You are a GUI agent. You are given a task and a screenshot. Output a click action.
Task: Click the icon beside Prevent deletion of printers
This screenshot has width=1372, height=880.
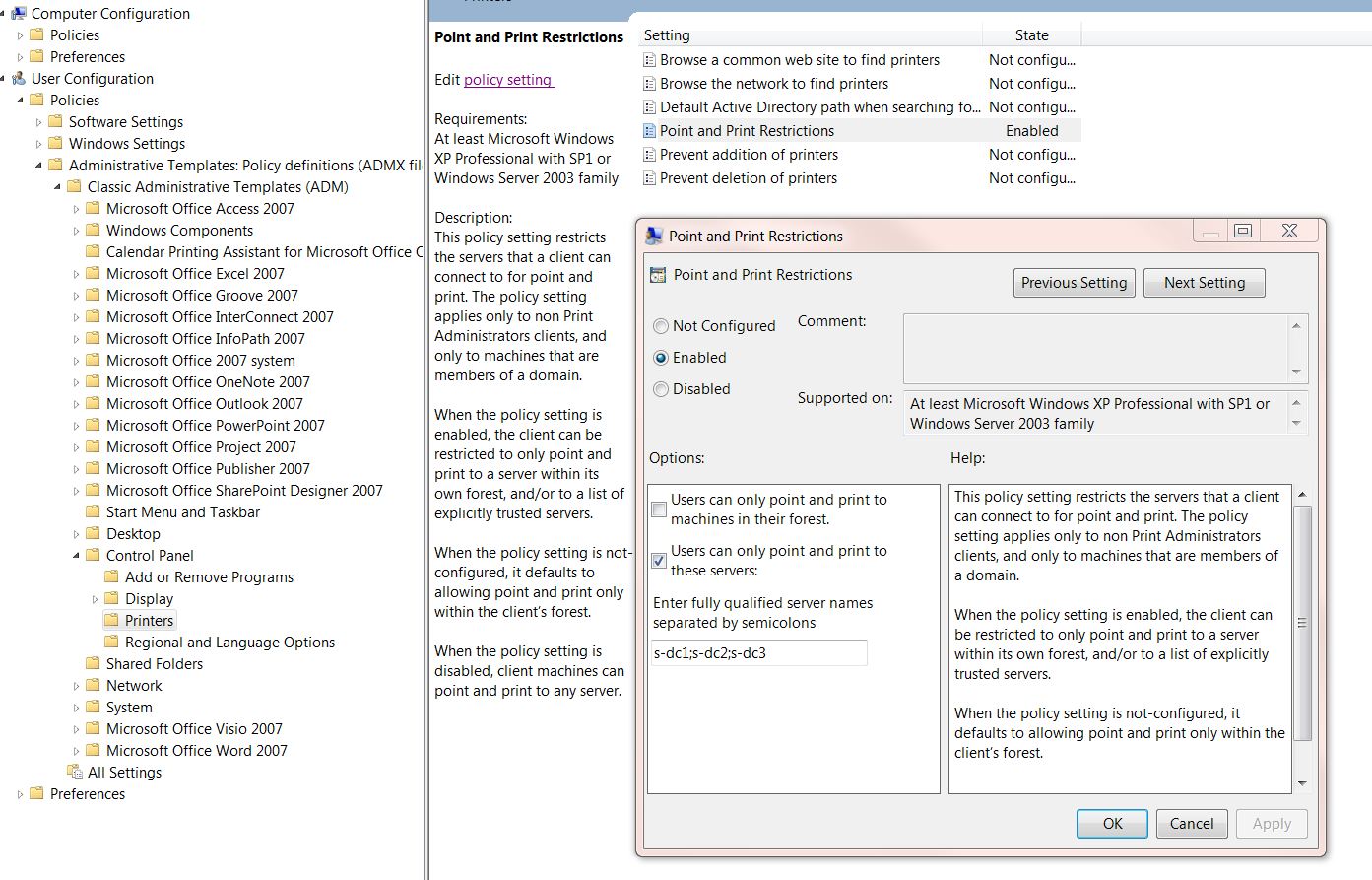(x=649, y=178)
